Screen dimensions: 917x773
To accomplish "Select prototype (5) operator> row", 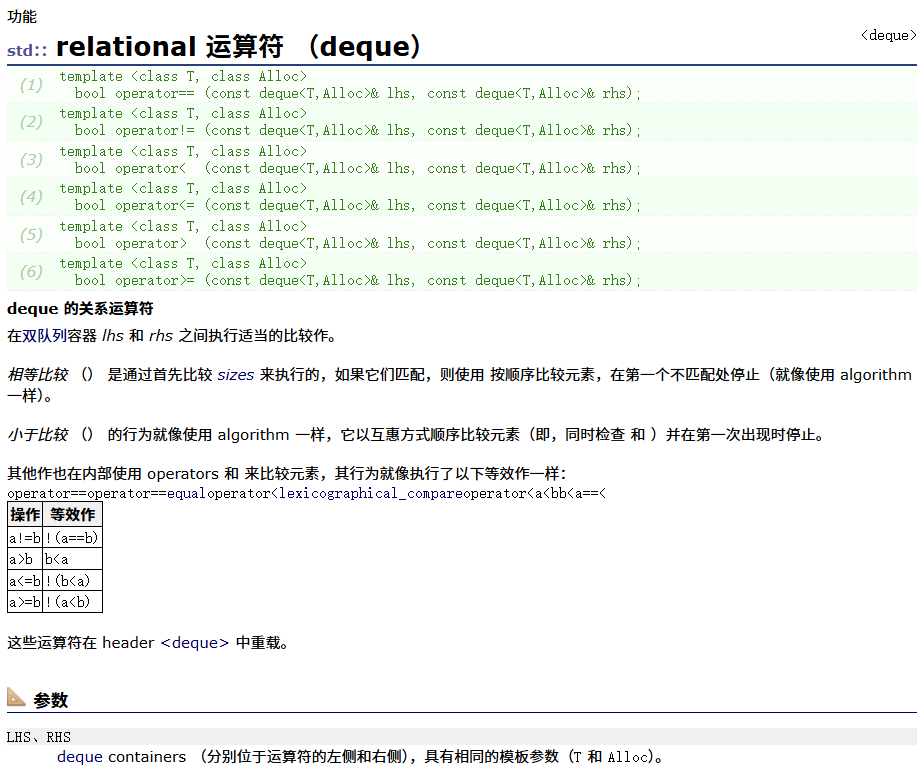I will pyautogui.click(x=462, y=234).
